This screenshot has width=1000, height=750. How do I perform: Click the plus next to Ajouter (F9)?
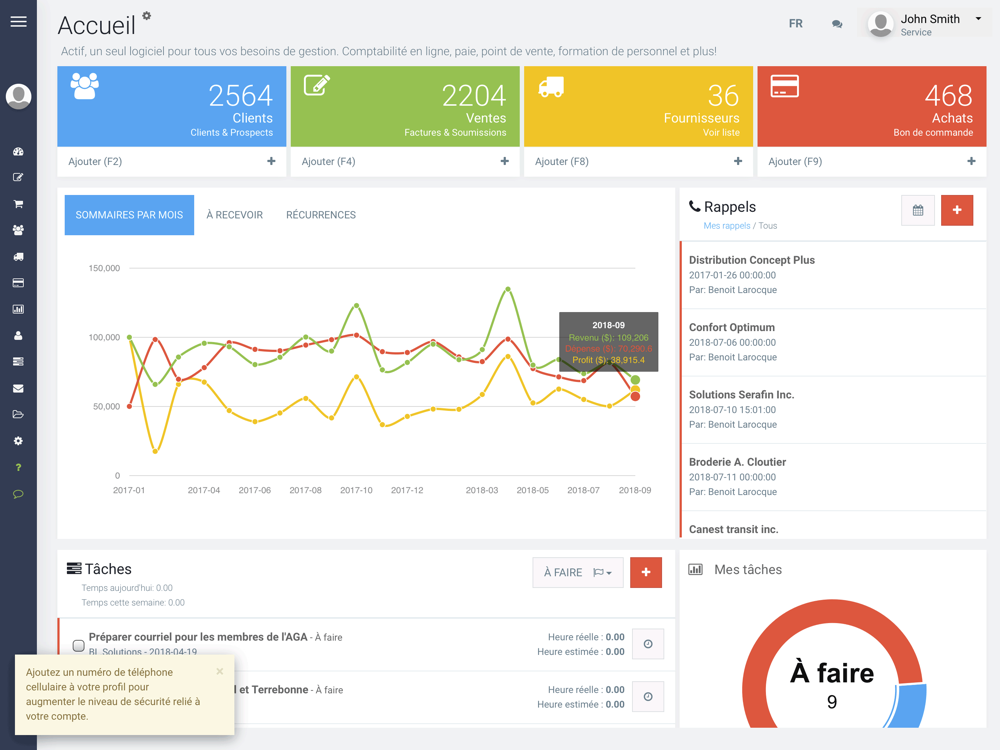click(971, 161)
